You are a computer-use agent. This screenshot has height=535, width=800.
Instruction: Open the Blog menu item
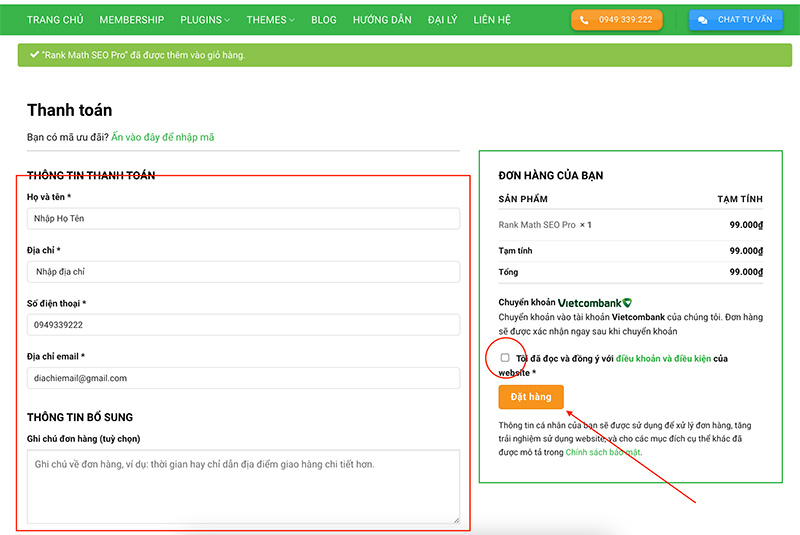324,19
